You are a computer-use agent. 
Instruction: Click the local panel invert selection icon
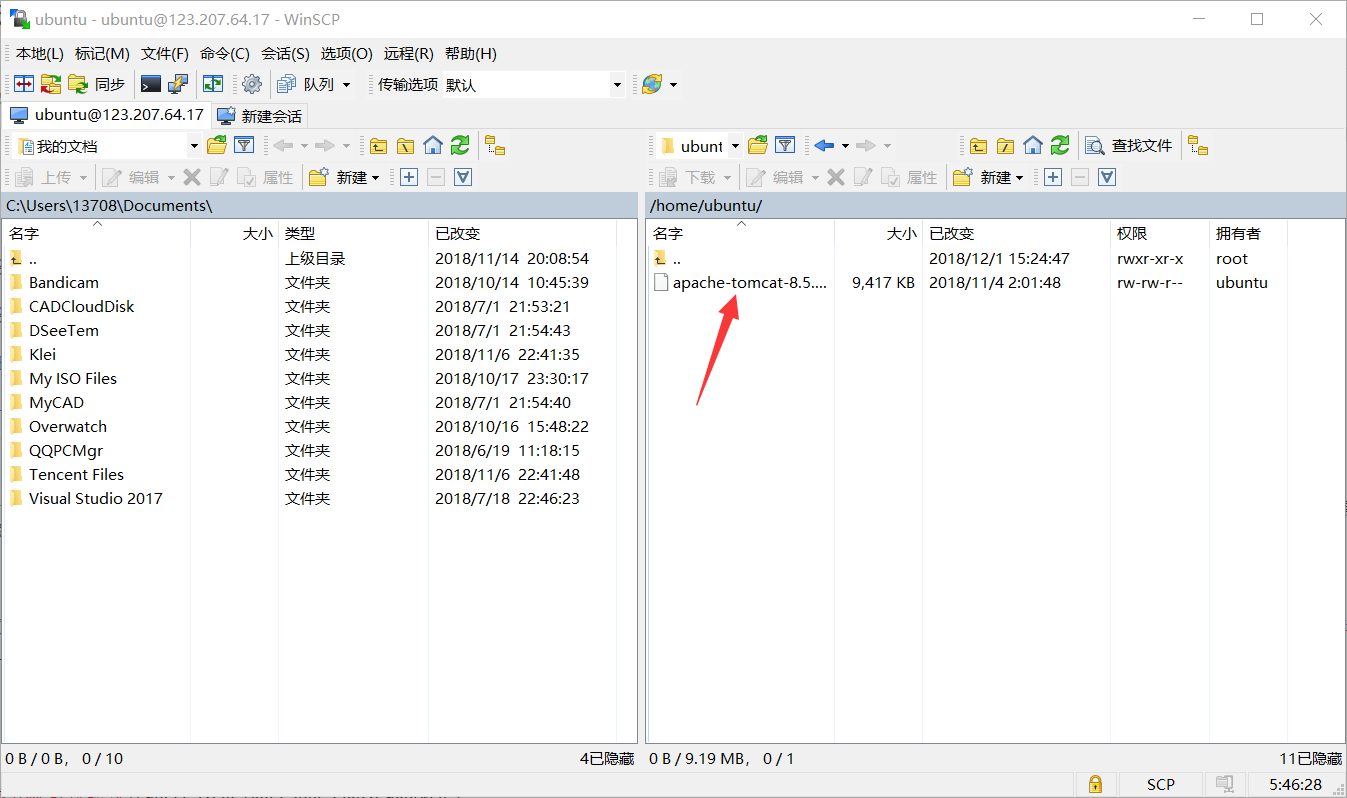(x=463, y=177)
